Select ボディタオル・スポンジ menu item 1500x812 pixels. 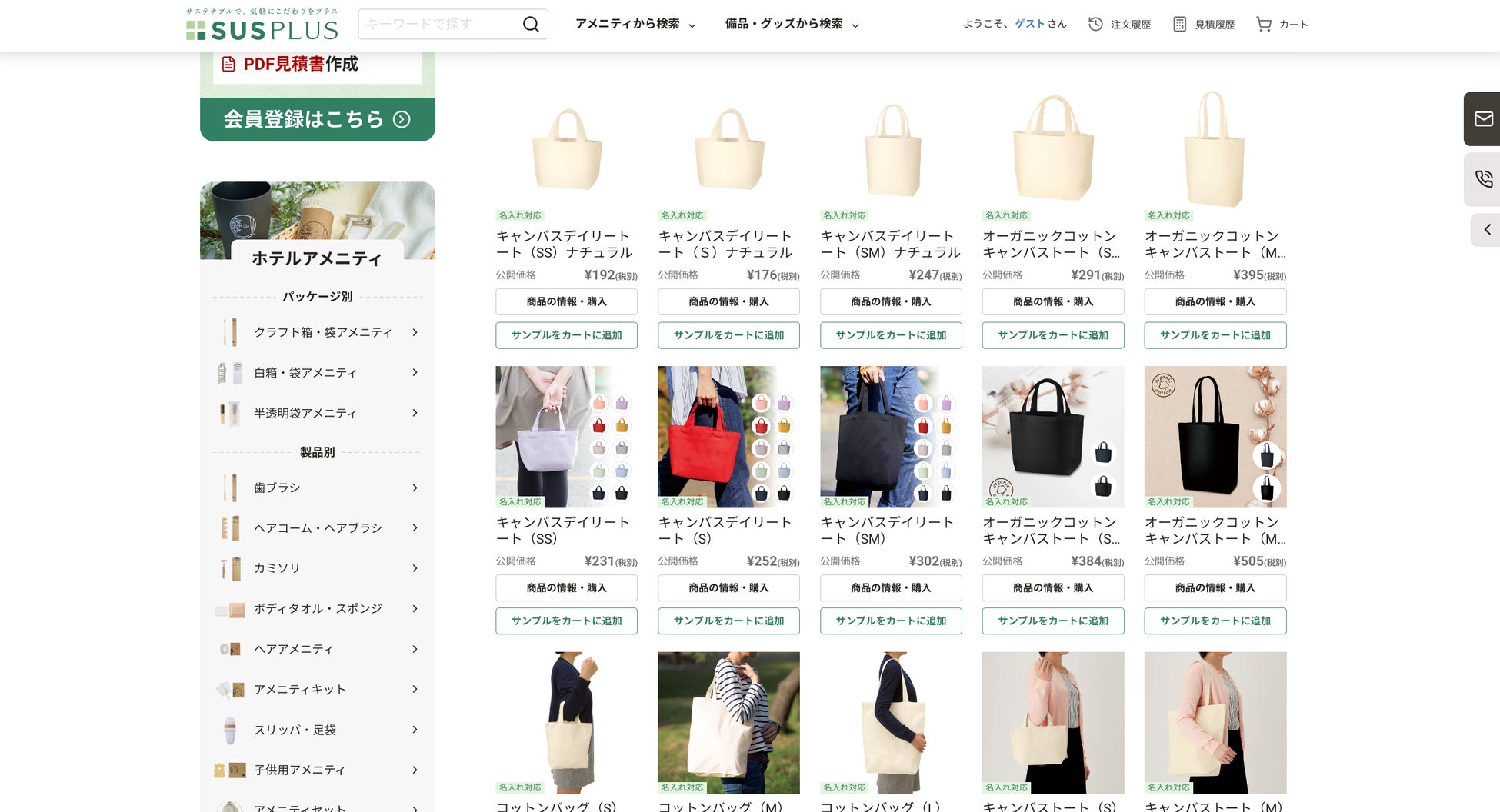coord(318,609)
